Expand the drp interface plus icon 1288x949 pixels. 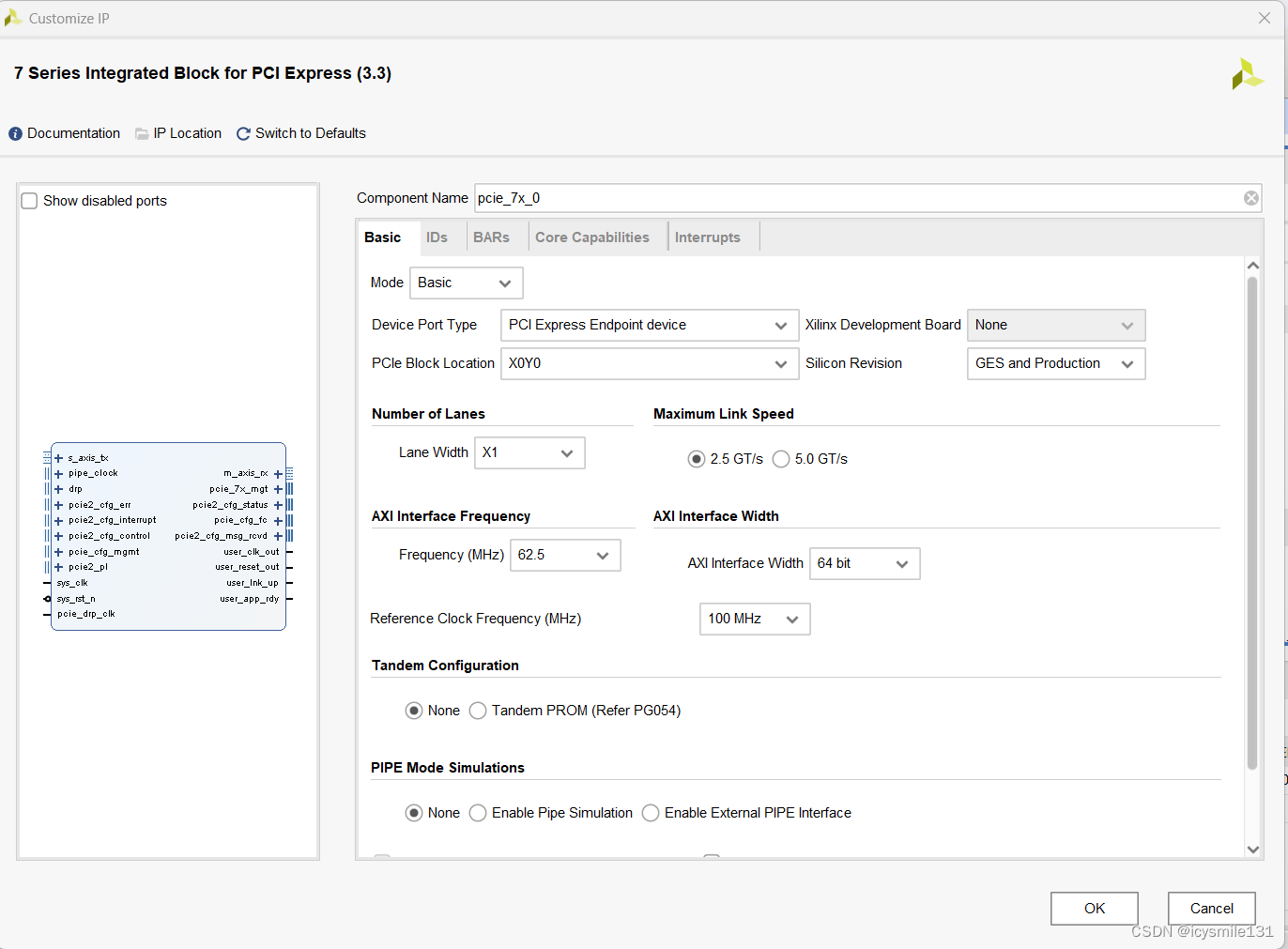[58, 489]
